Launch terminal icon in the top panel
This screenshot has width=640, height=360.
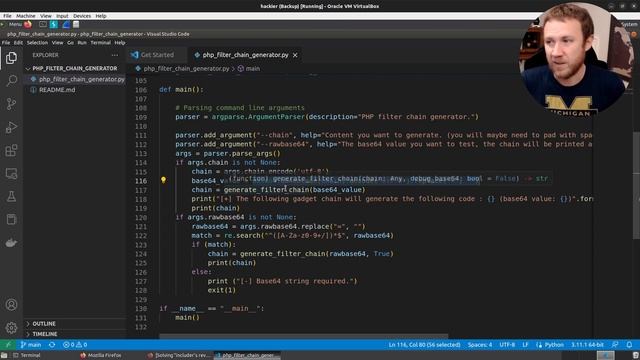42,24
